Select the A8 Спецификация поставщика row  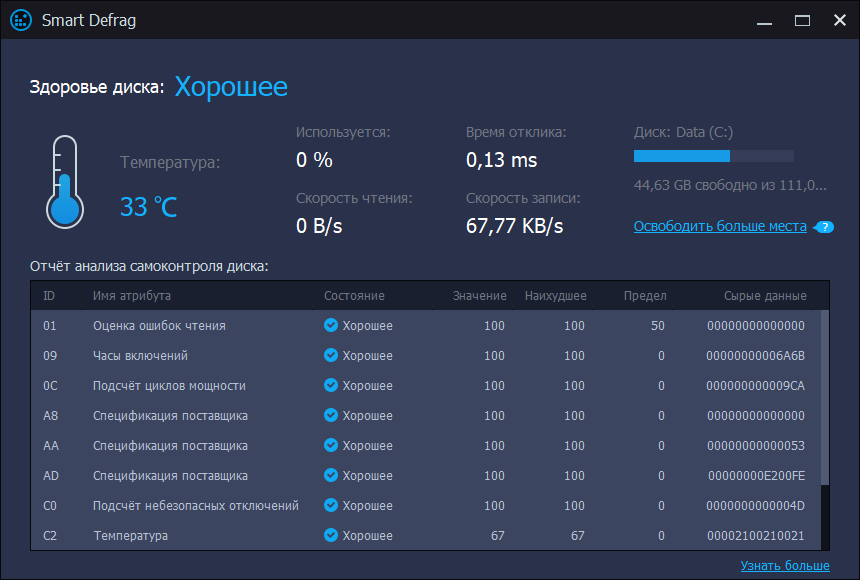point(426,415)
